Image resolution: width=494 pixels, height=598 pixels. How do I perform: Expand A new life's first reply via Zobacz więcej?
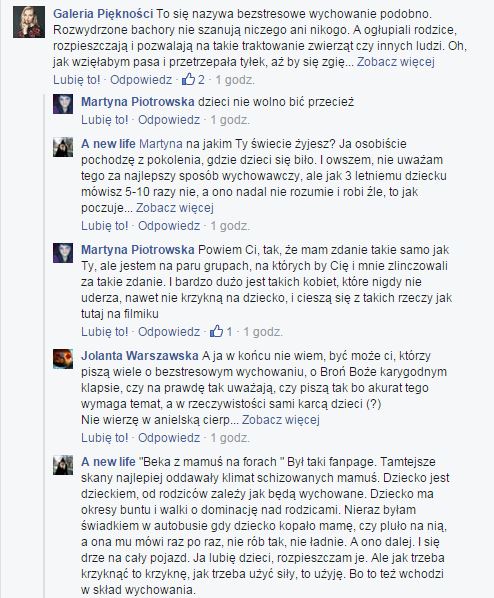point(175,207)
